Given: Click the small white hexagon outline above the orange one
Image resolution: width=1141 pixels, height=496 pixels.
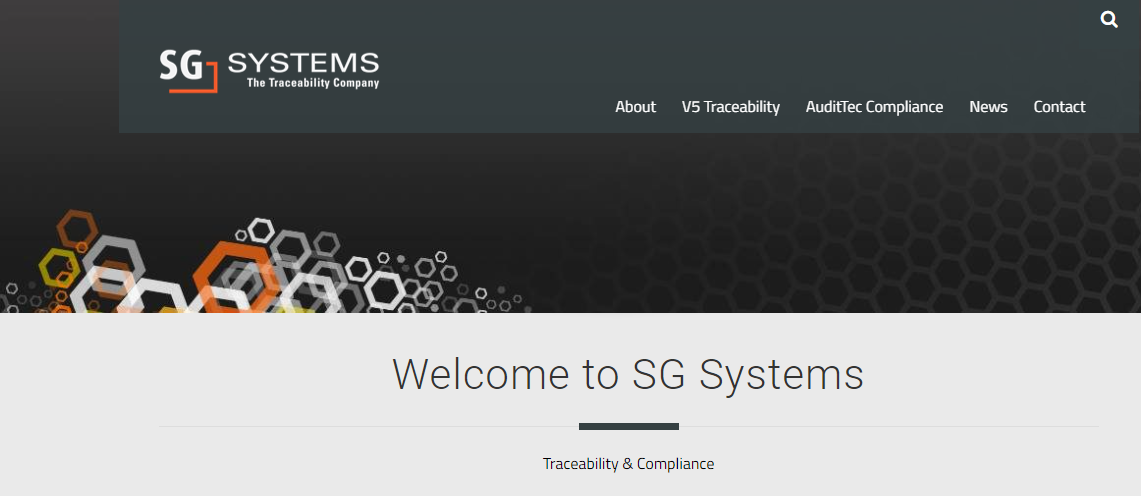Looking at the screenshot, I should pos(261,230).
